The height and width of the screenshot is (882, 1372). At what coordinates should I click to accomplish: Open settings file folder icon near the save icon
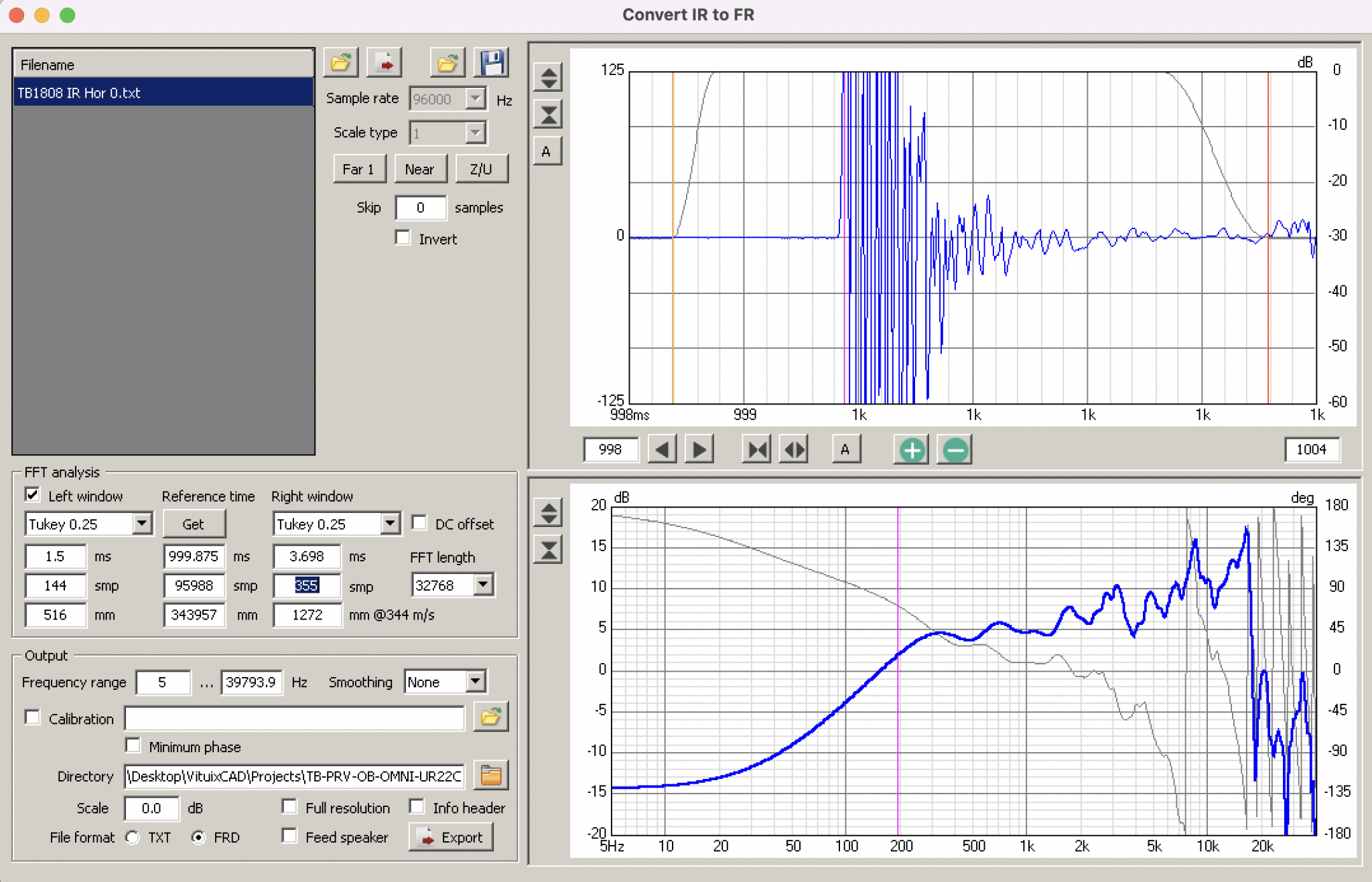(x=448, y=63)
